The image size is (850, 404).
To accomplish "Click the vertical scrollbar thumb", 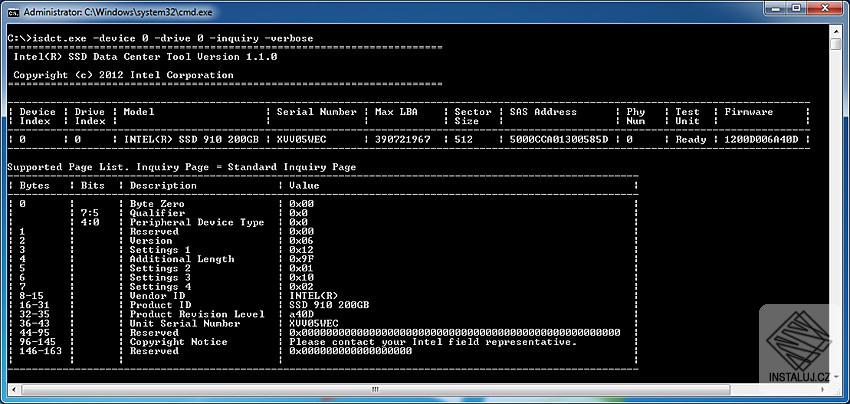I will 835,44.
